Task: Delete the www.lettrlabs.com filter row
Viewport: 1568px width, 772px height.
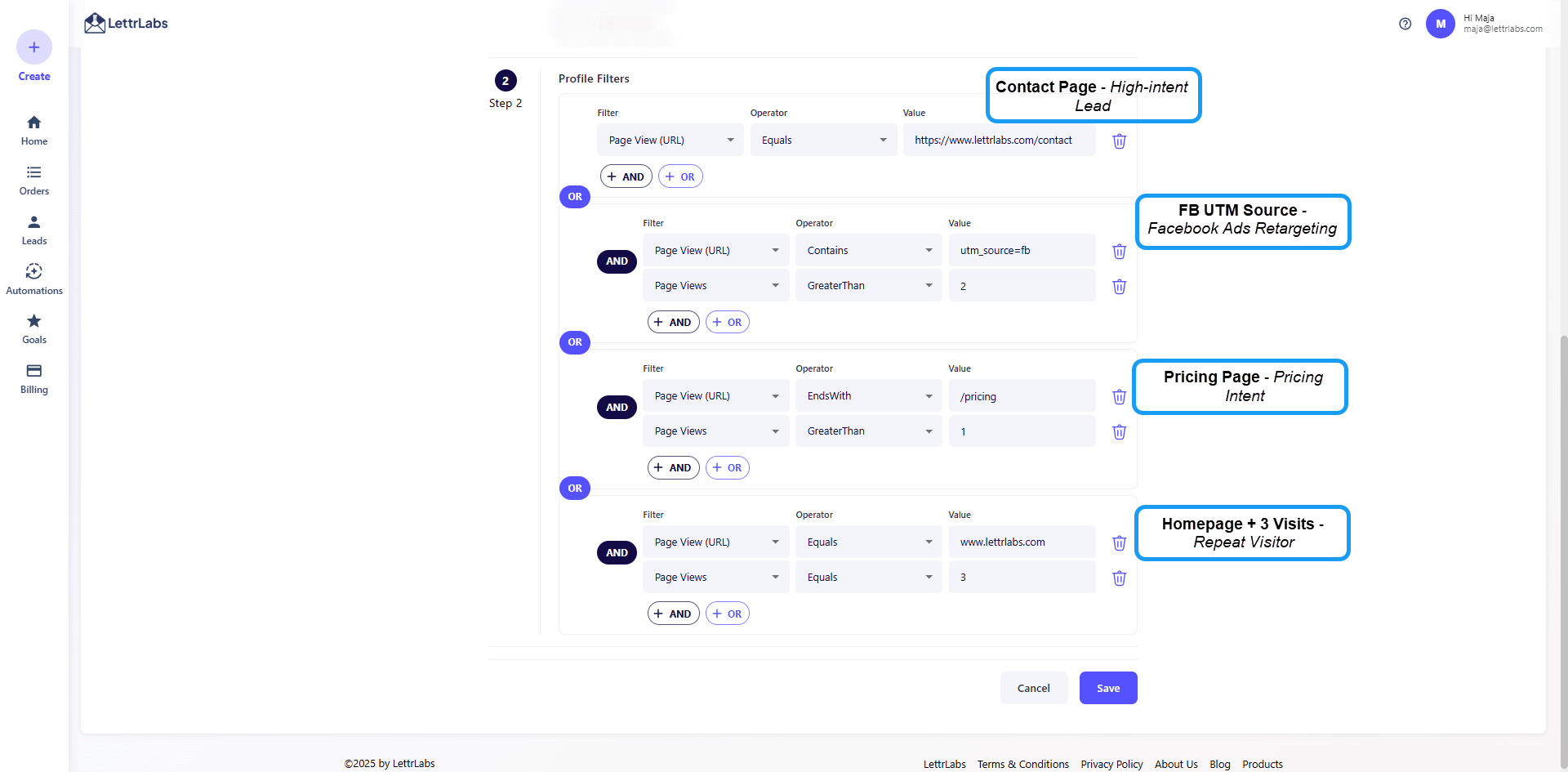Action: coord(1120,542)
